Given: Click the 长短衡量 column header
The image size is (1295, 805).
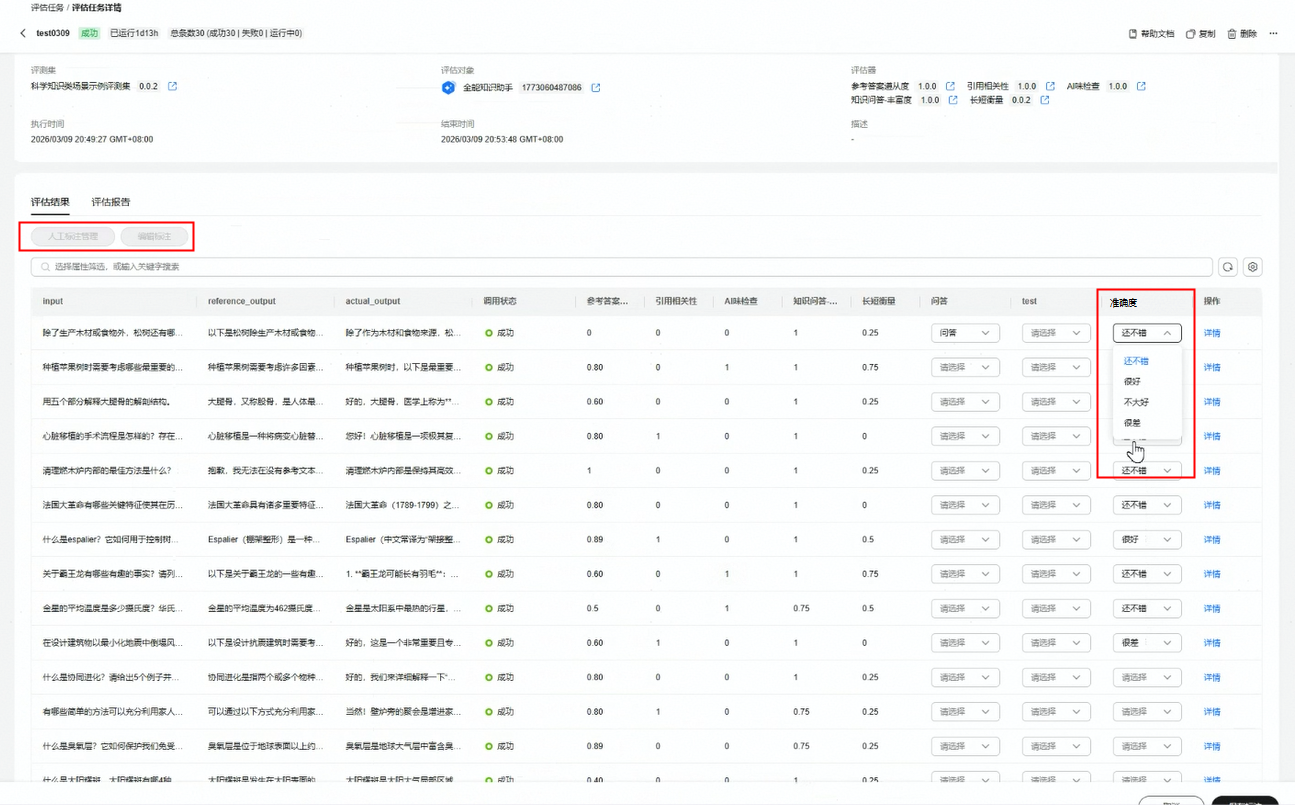Looking at the screenshot, I should point(878,301).
